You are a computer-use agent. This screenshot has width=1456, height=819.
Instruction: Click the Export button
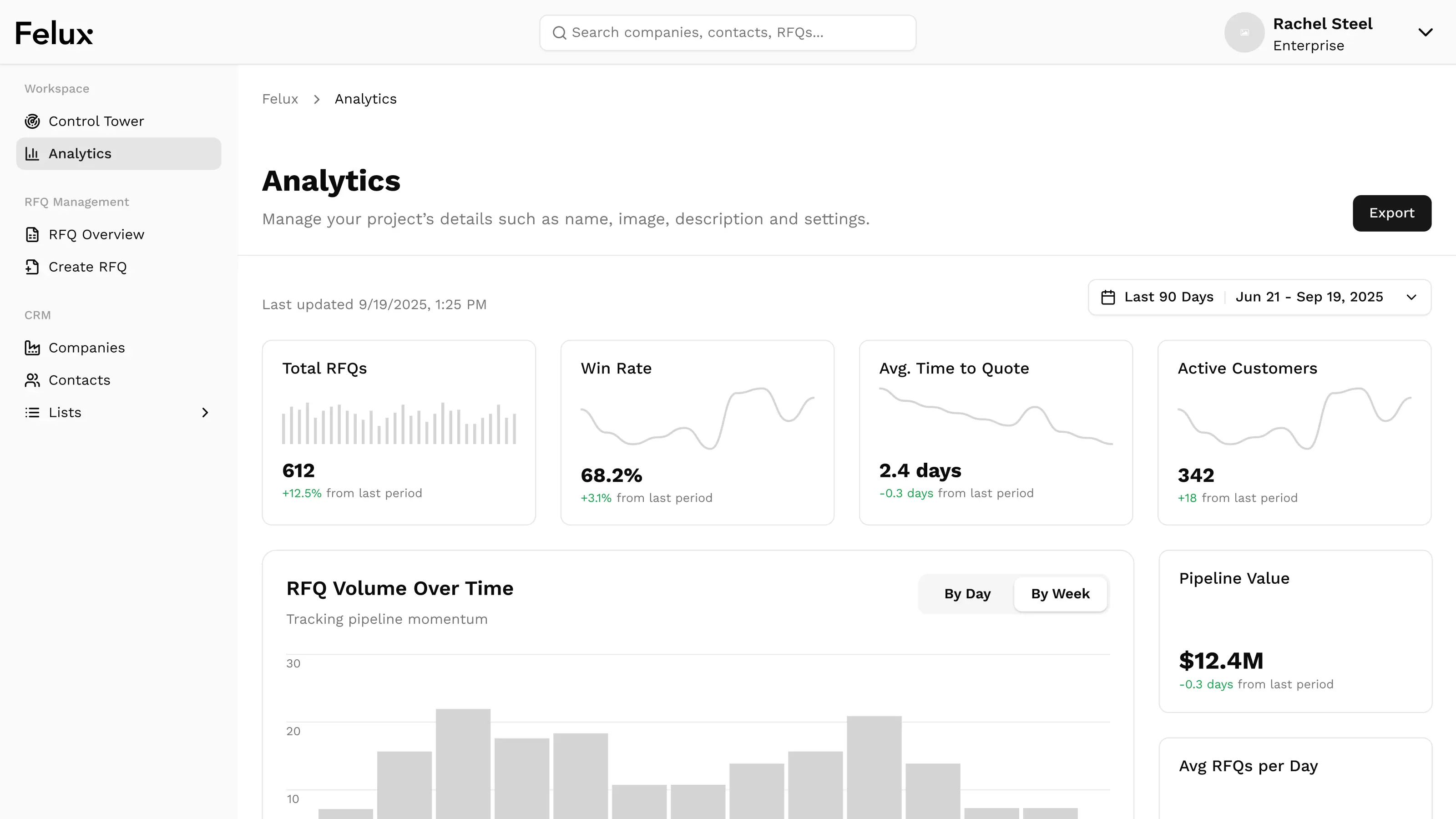click(1391, 213)
